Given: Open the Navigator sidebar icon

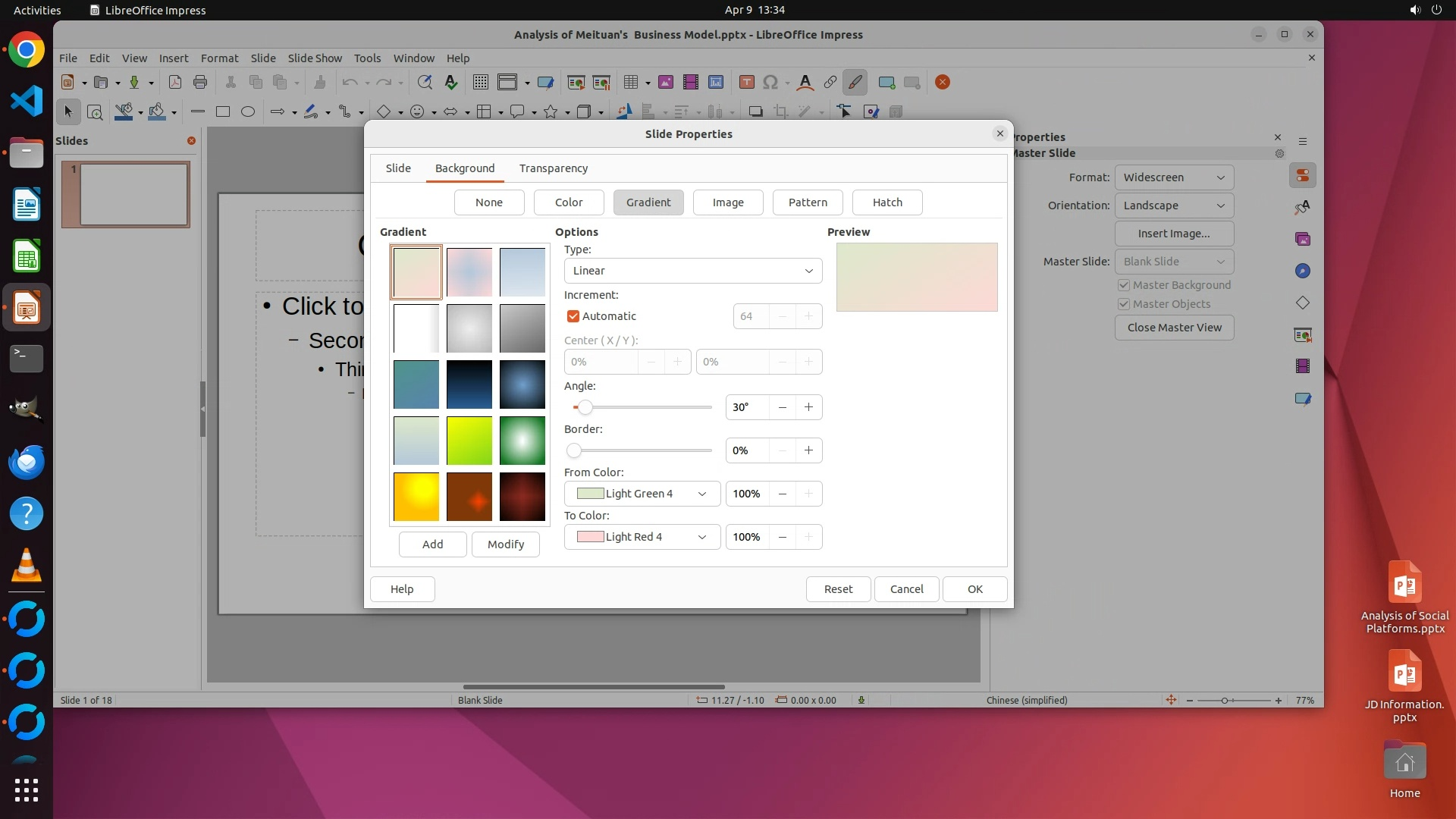Looking at the screenshot, I should 1303,271.
